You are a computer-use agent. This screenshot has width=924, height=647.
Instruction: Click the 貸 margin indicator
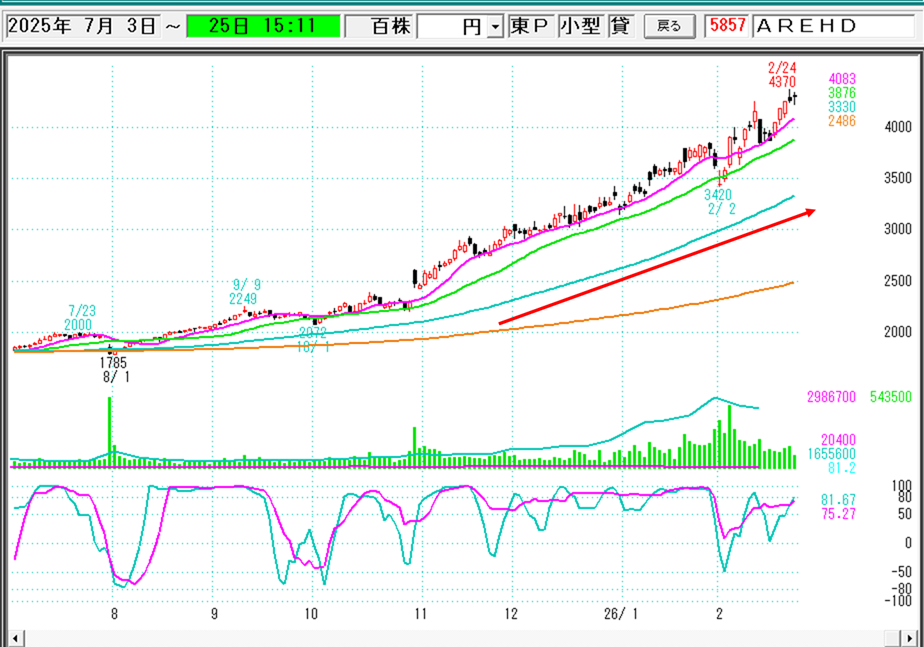[620, 26]
